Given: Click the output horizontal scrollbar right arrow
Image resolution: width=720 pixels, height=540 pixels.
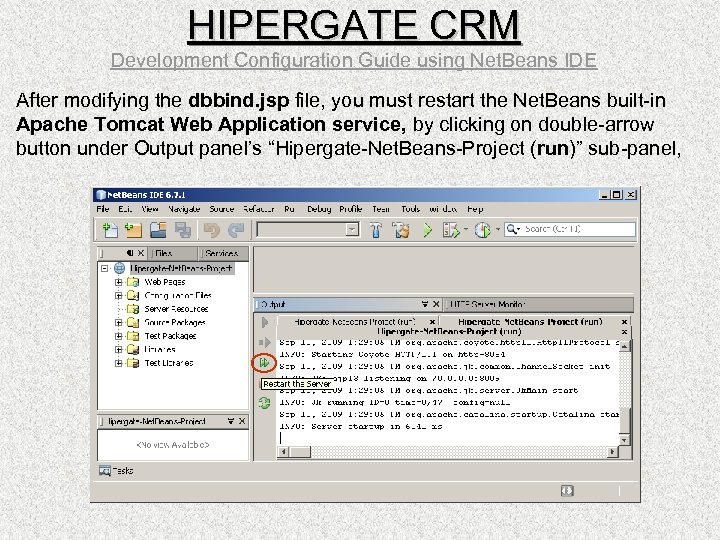Looking at the screenshot, I should (612, 452).
